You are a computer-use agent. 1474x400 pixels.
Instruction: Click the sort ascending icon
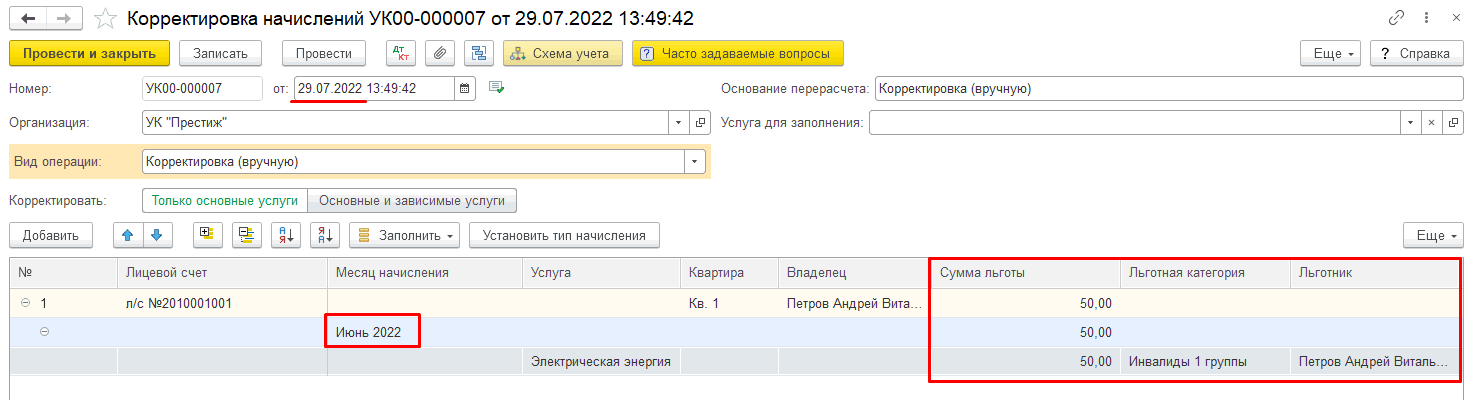coord(286,235)
